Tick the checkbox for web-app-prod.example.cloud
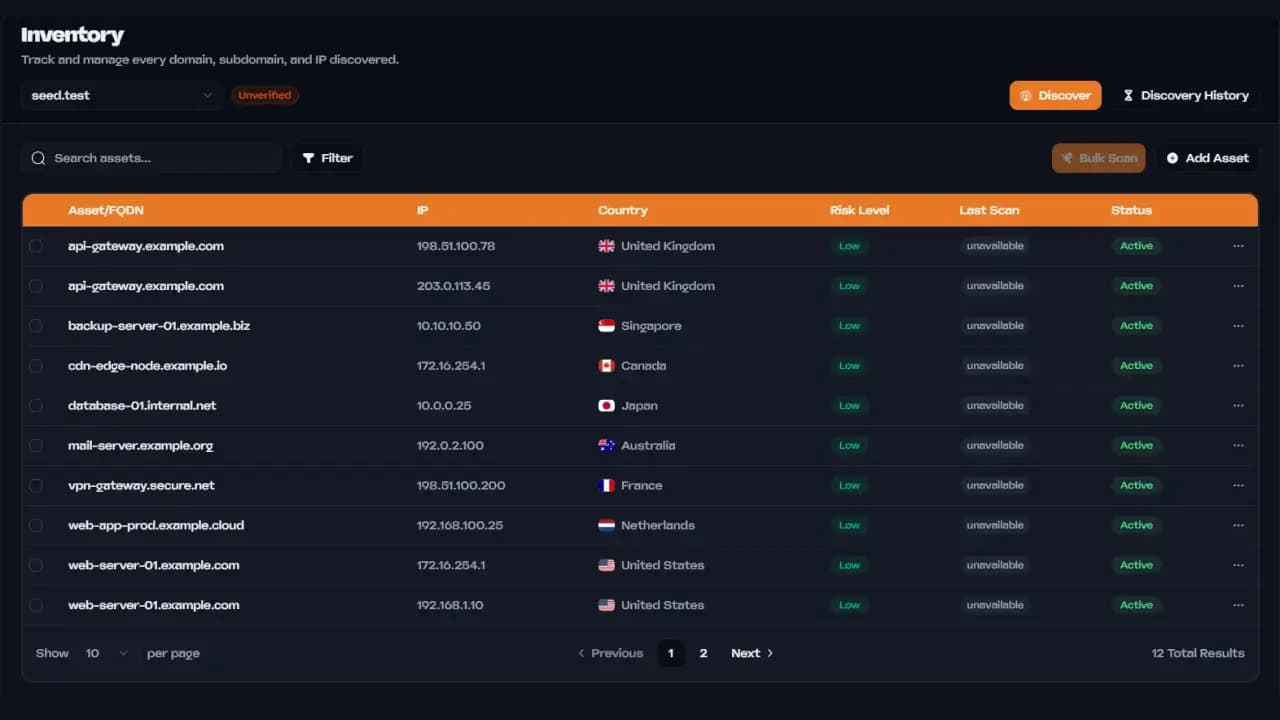Viewport: 1280px width, 720px height. click(x=36, y=525)
